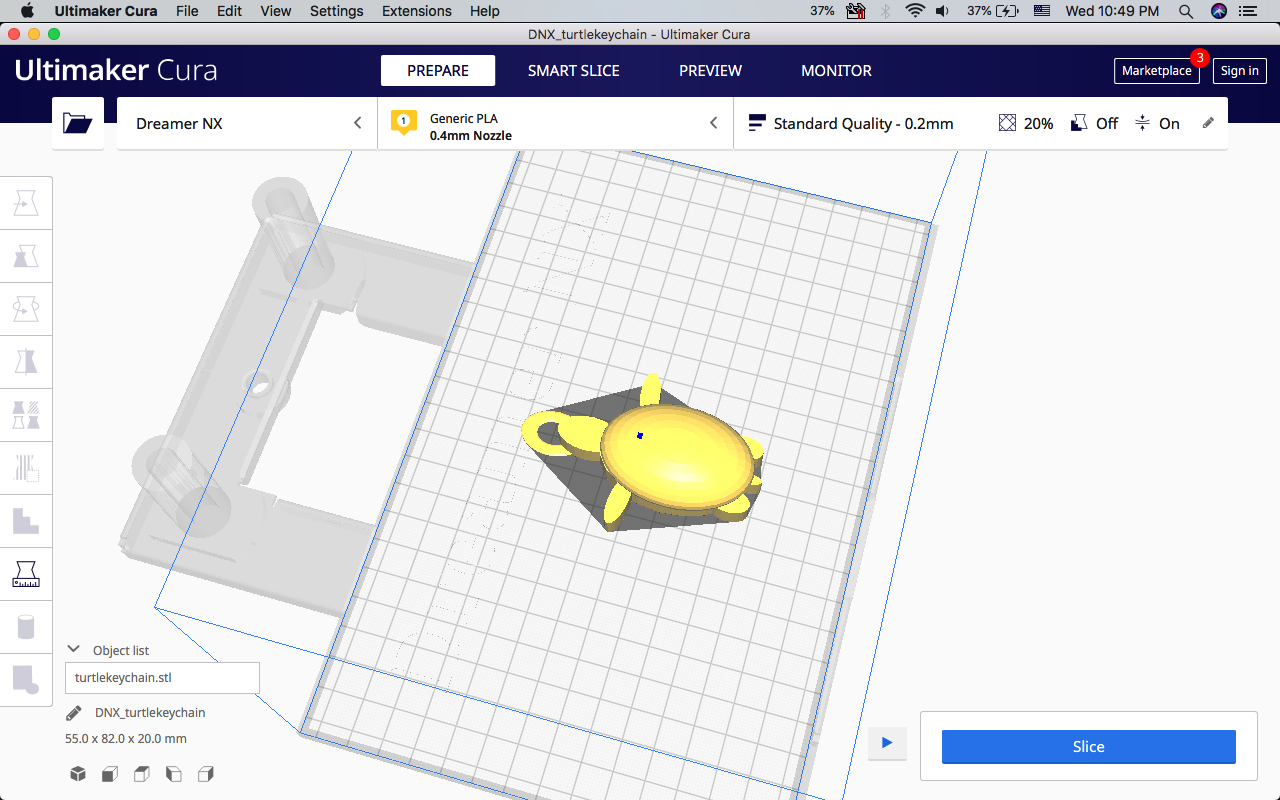Click the play arrow button beside Slice

point(887,743)
